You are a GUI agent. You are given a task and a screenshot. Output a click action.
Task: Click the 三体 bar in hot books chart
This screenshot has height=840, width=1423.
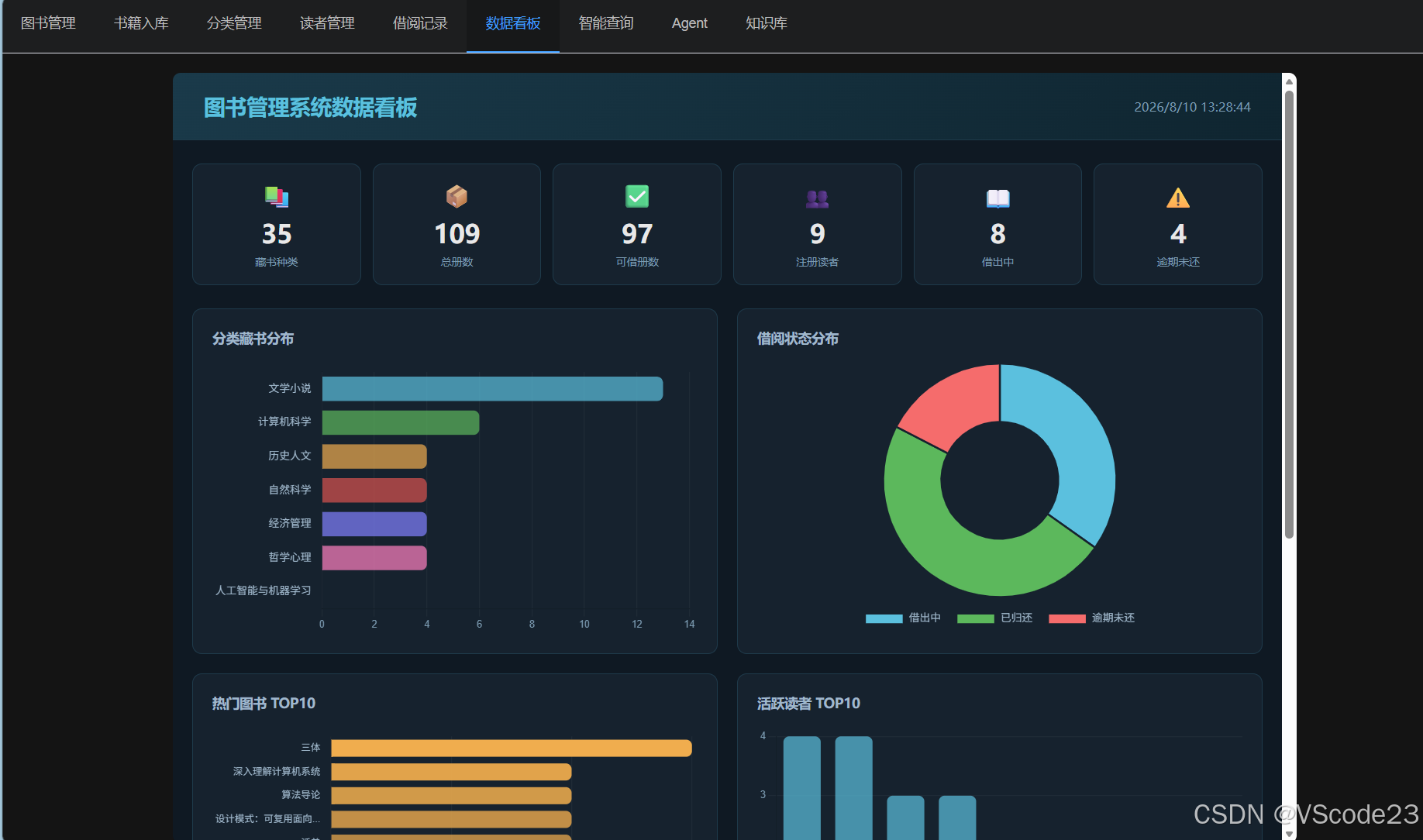[512, 748]
